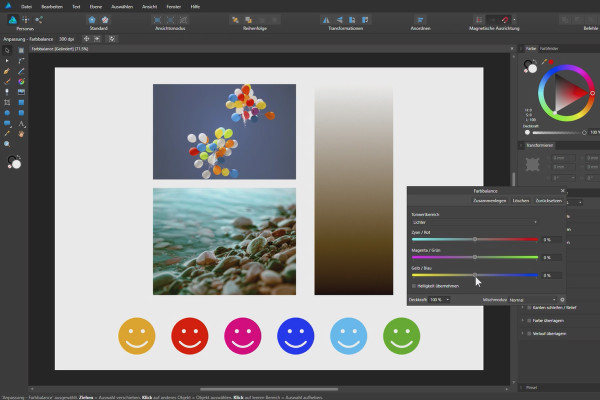The image size is (600, 400).
Task: Select the Color Picker tool in toolbox
Action: tap(7, 134)
